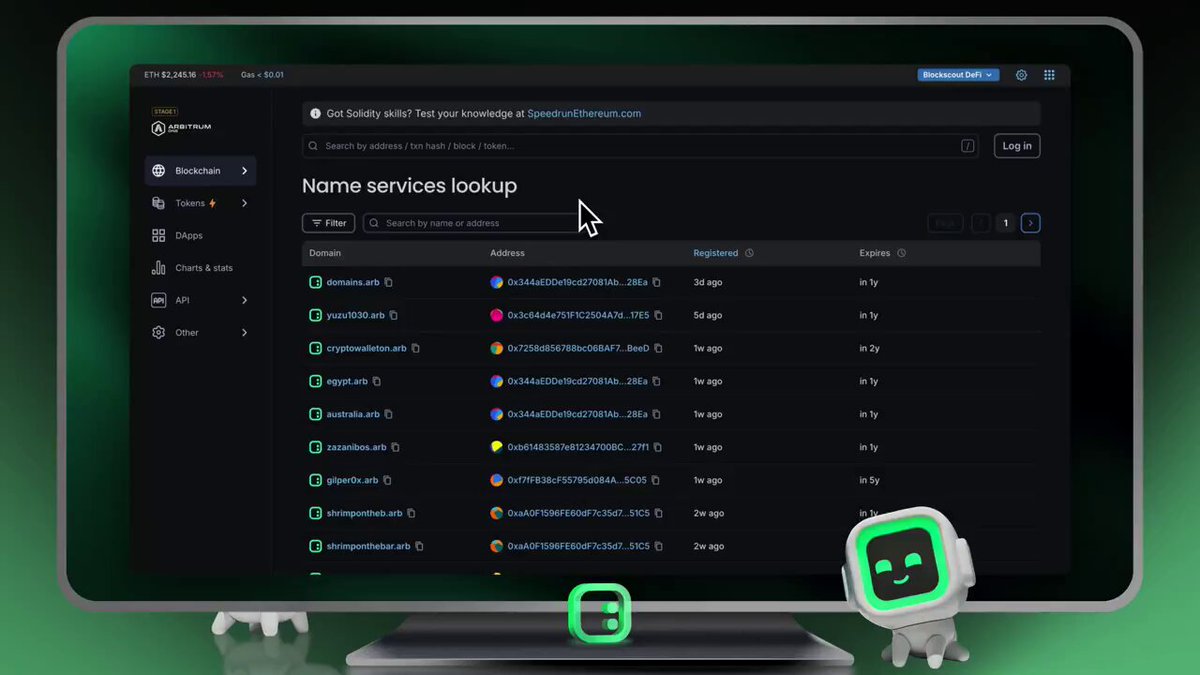Click the ETH price $2,245.16
The height and width of the screenshot is (675, 1200).
[x=179, y=75]
